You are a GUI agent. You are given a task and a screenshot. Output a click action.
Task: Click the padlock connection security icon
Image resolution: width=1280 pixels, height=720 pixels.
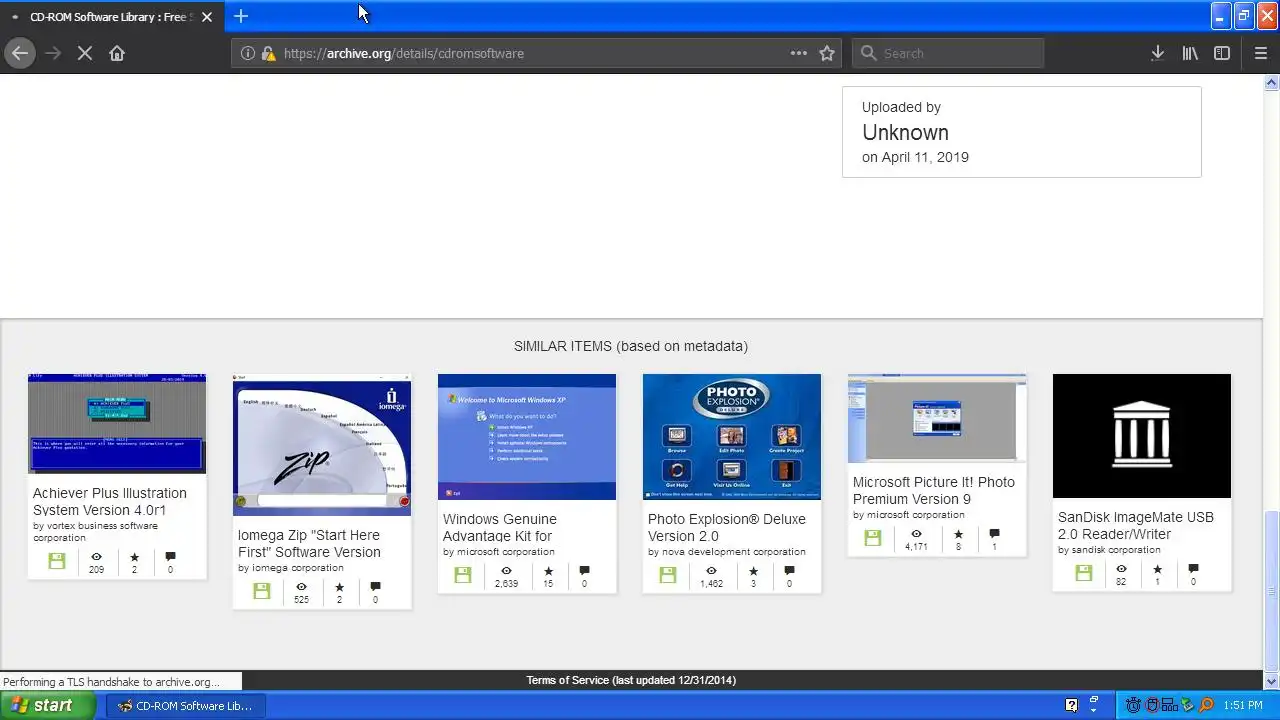tap(268, 53)
